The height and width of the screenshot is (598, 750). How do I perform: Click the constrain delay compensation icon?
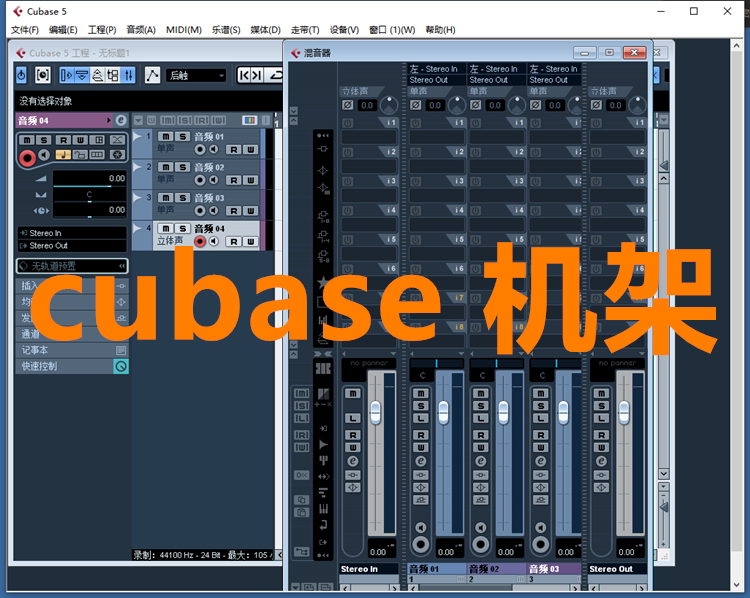(43, 75)
